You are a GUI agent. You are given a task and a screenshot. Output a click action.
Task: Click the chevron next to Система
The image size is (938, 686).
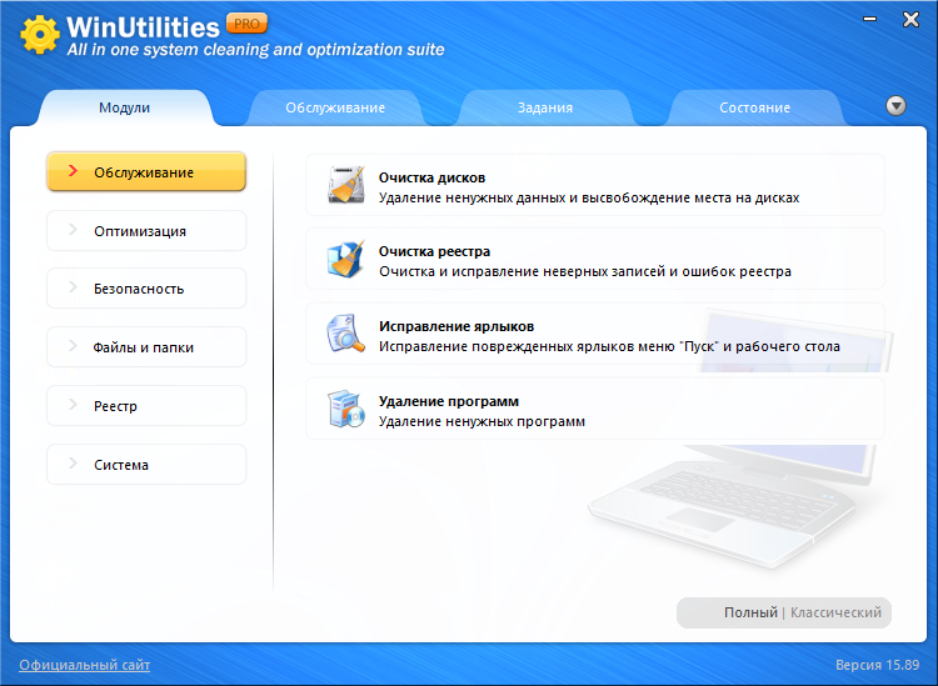(73, 464)
